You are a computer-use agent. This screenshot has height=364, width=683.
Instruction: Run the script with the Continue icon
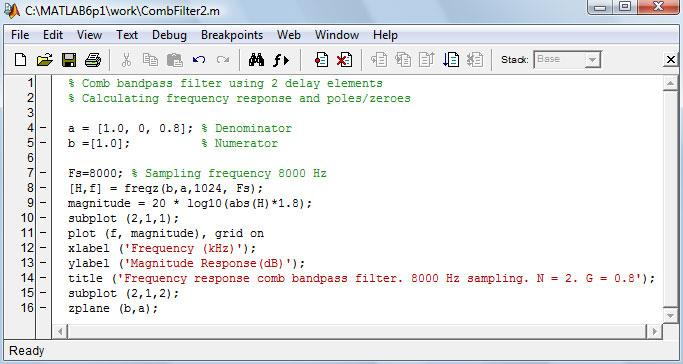pyautogui.click(x=451, y=60)
